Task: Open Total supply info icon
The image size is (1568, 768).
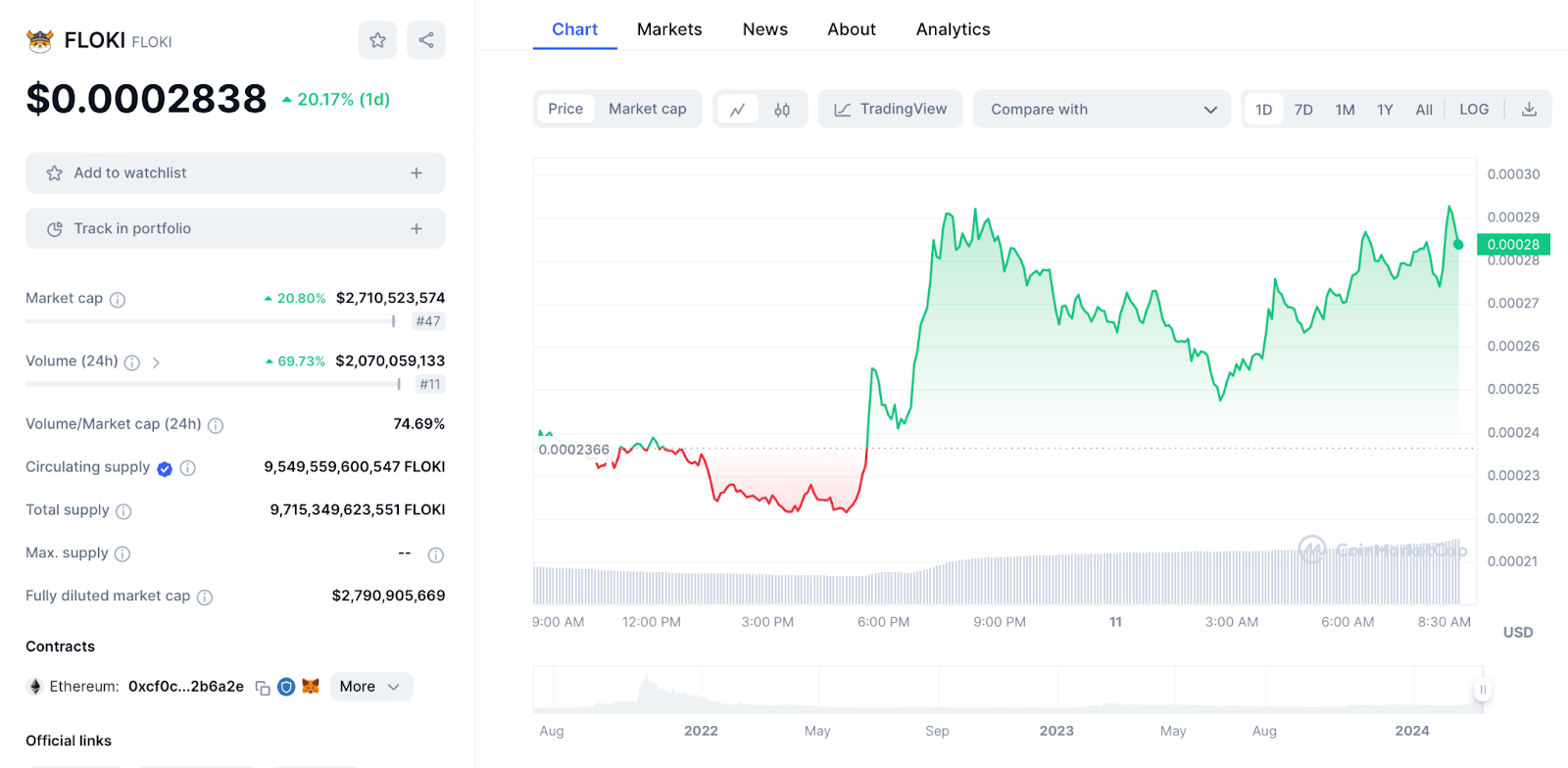Action: coord(123,511)
